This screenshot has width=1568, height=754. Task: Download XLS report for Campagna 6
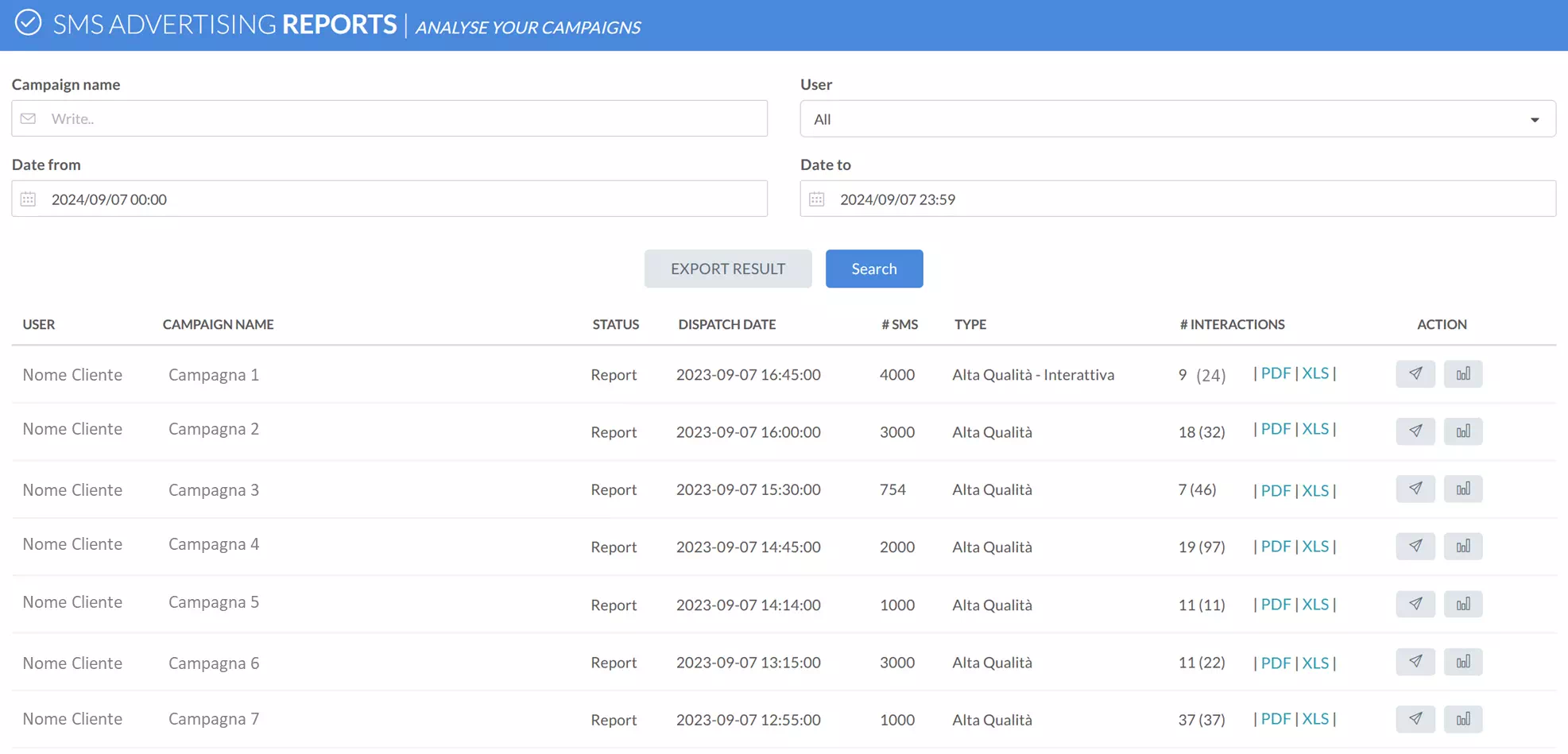point(1315,663)
